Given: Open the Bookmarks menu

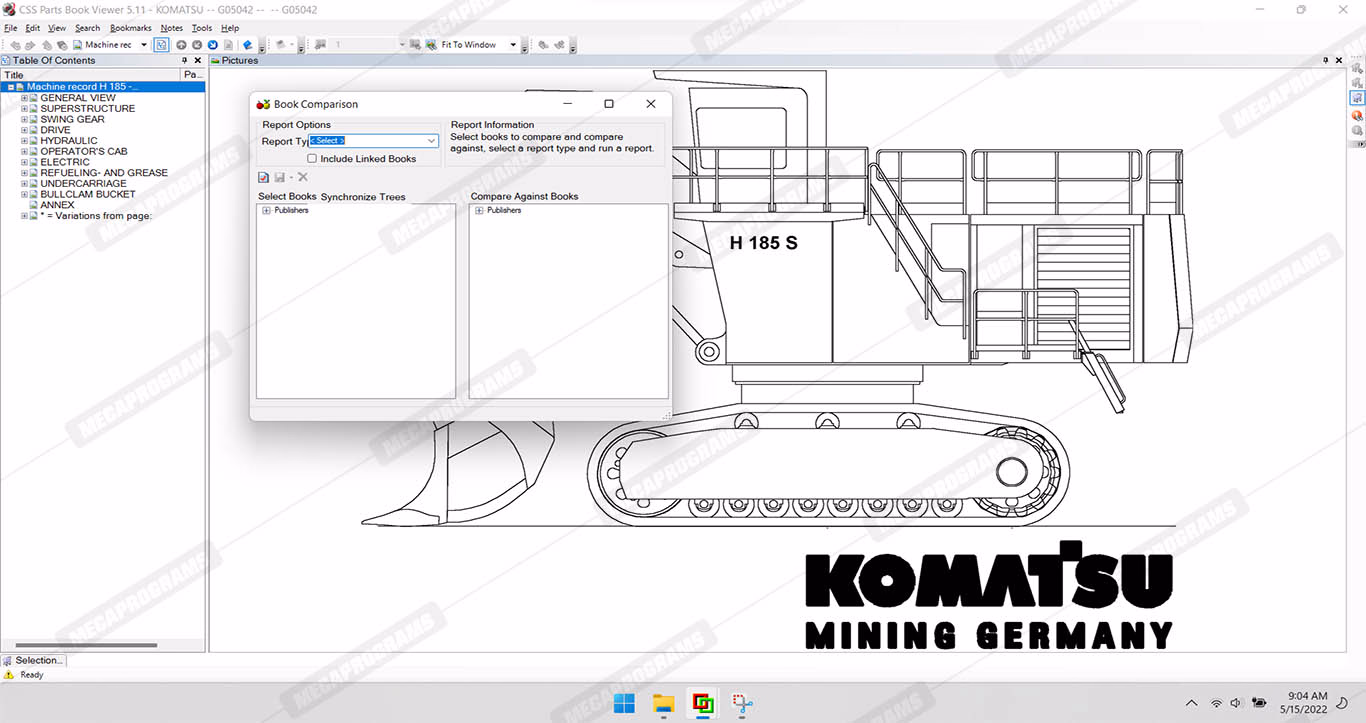Looking at the screenshot, I should [x=130, y=28].
